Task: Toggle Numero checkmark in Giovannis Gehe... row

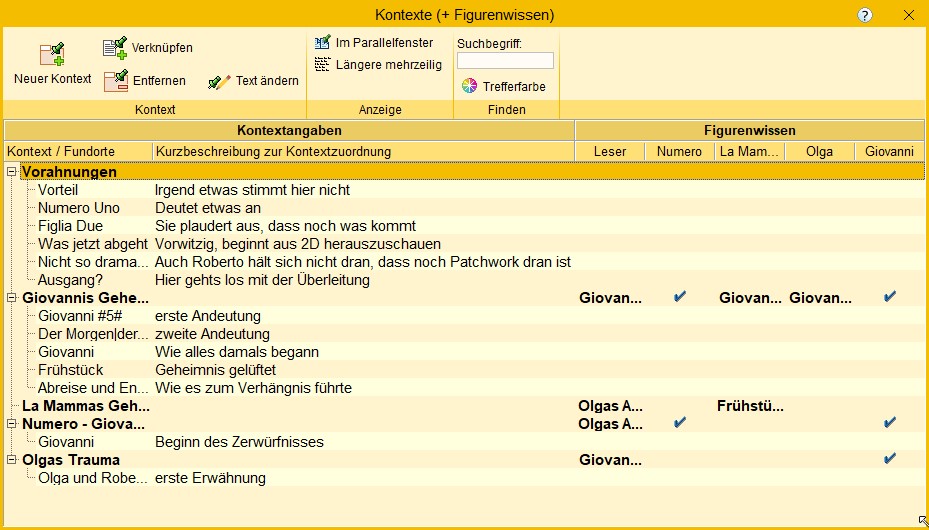Action: [x=680, y=297]
